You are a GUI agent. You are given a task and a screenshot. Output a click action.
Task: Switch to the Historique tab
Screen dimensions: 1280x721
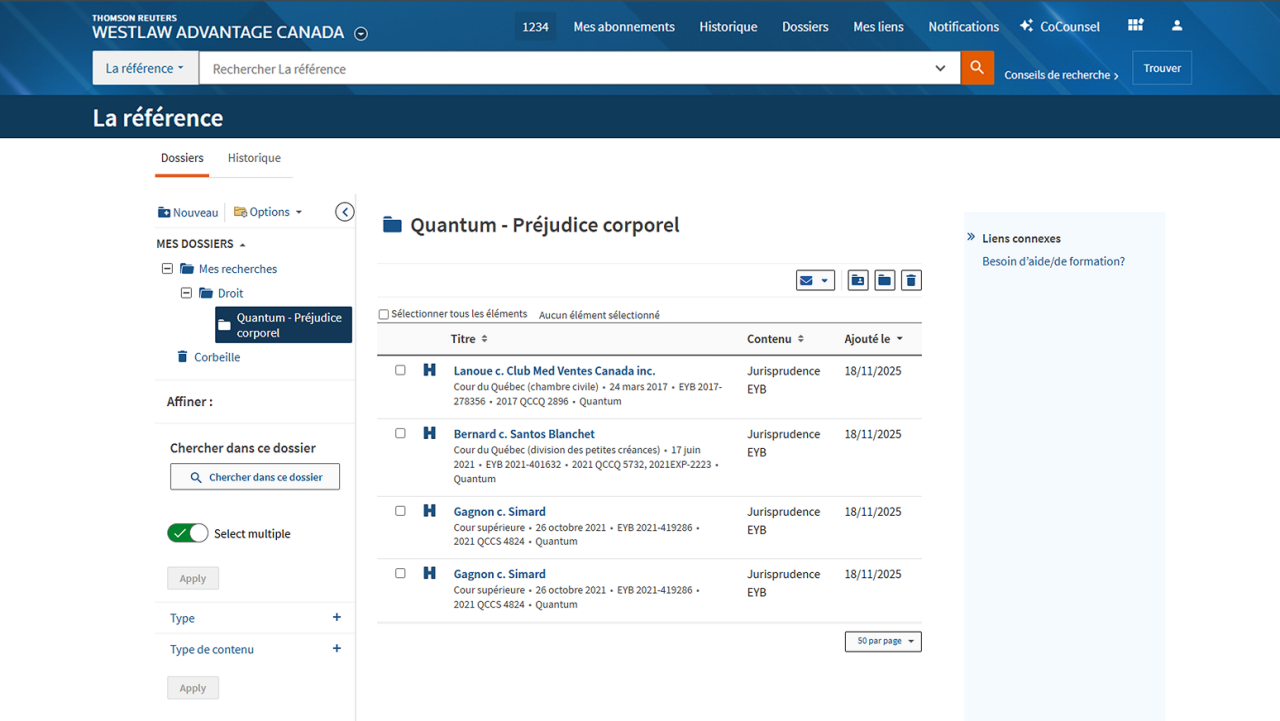click(x=254, y=158)
